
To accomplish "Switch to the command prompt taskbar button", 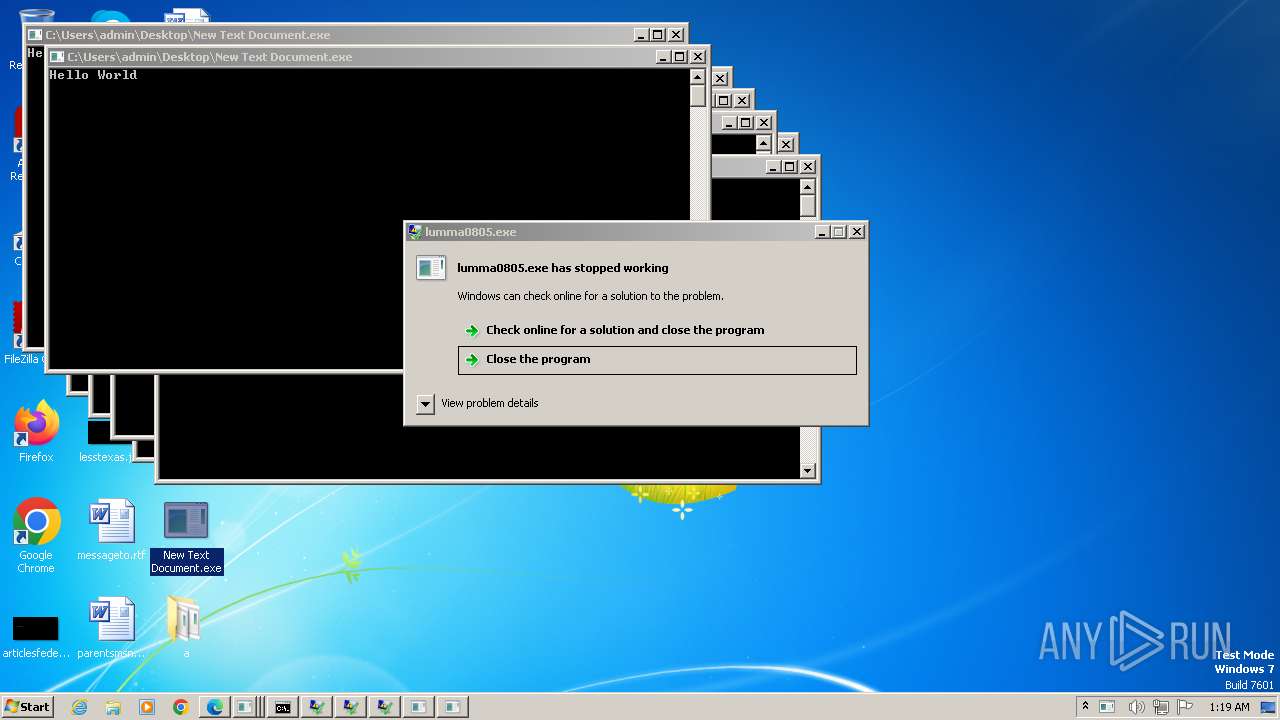I will 283,707.
